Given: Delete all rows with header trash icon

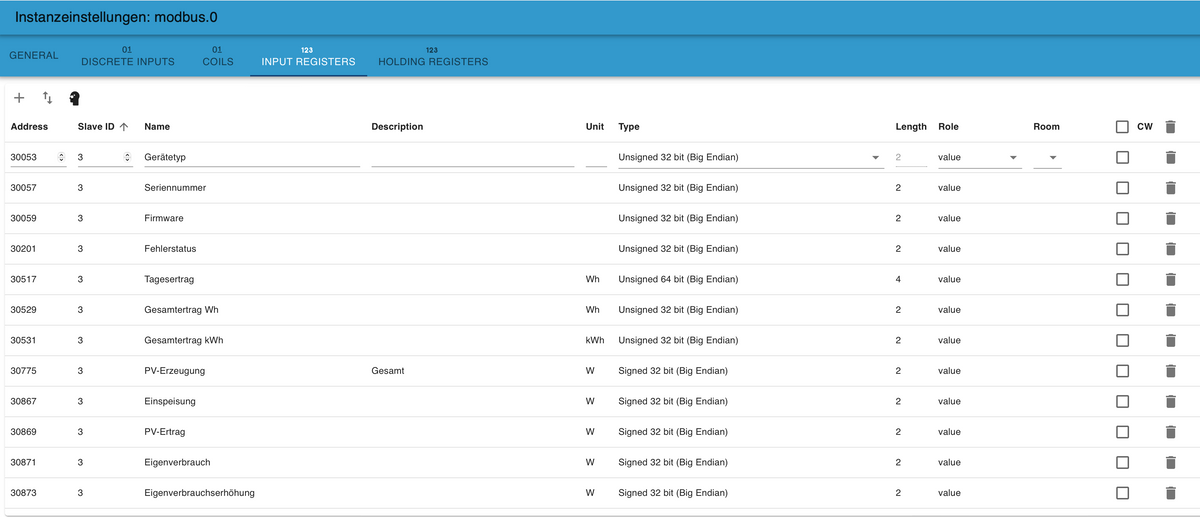Looking at the screenshot, I should (1170, 127).
